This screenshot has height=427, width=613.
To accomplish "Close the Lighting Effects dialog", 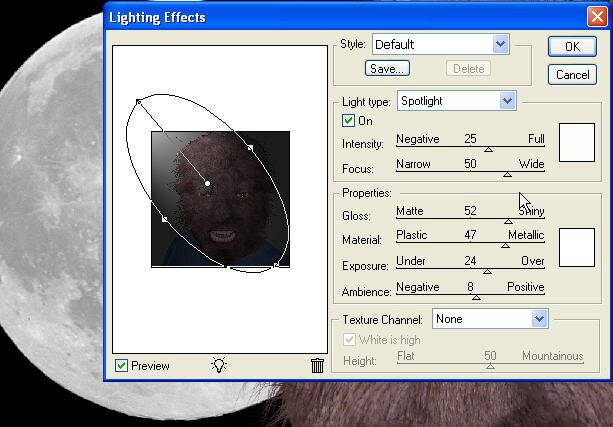I will click(x=597, y=16).
